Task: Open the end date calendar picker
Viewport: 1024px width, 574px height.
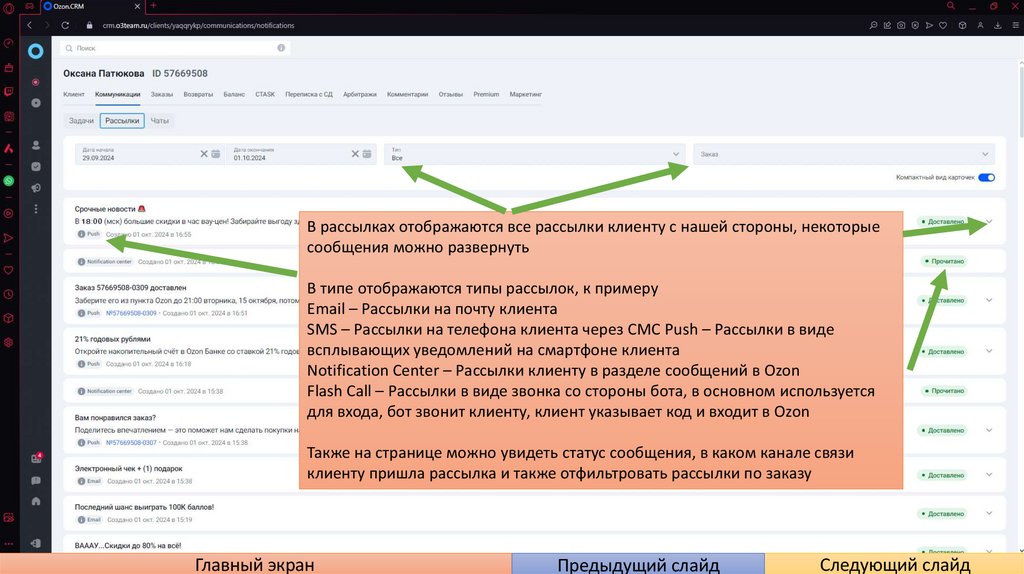Action: 367,154
